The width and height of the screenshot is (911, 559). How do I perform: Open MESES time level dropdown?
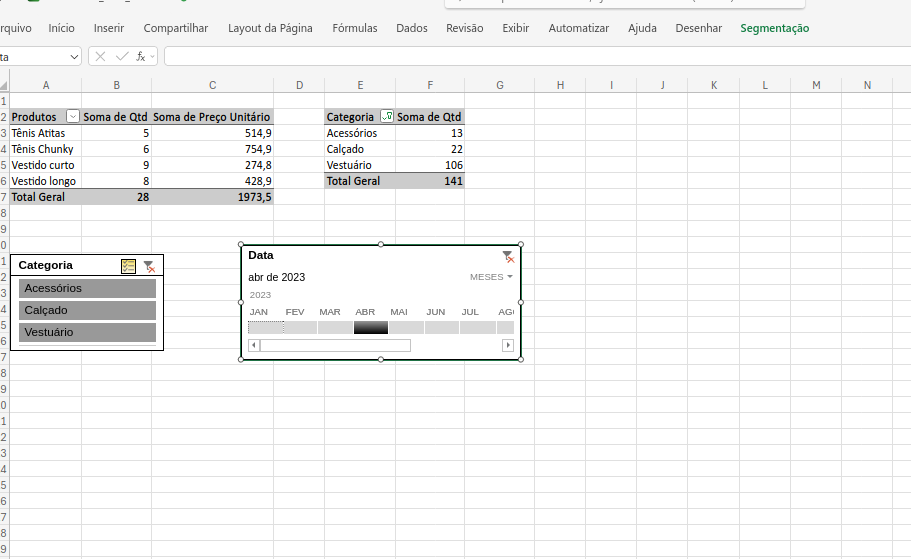click(x=491, y=277)
